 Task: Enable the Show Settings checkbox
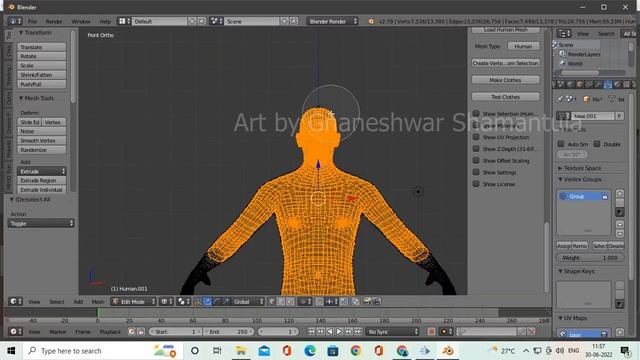[x=476, y=172]
